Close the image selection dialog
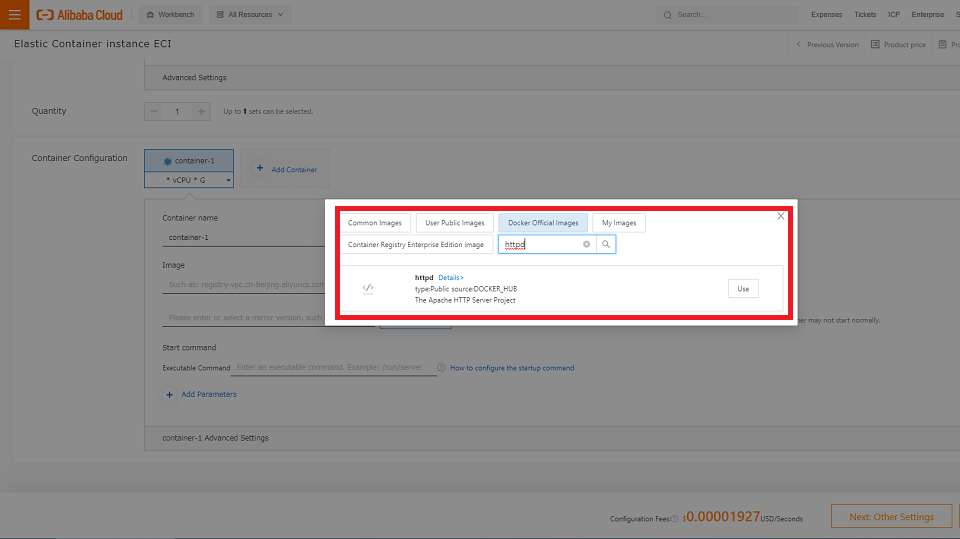960x539 pixels. click(781, 216)
